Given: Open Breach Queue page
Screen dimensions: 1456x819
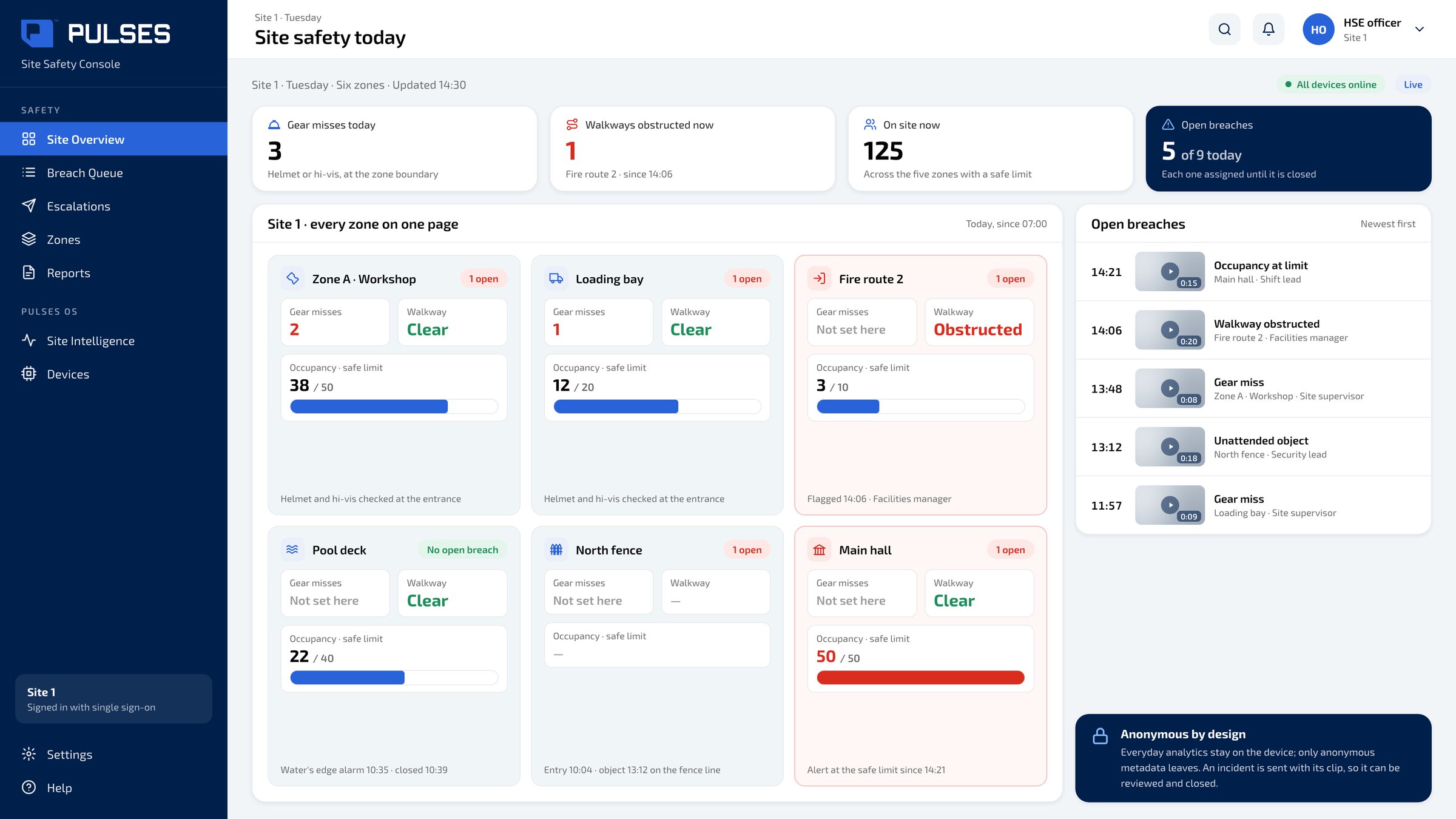Looking at the screenshot, I should (113, 172).
